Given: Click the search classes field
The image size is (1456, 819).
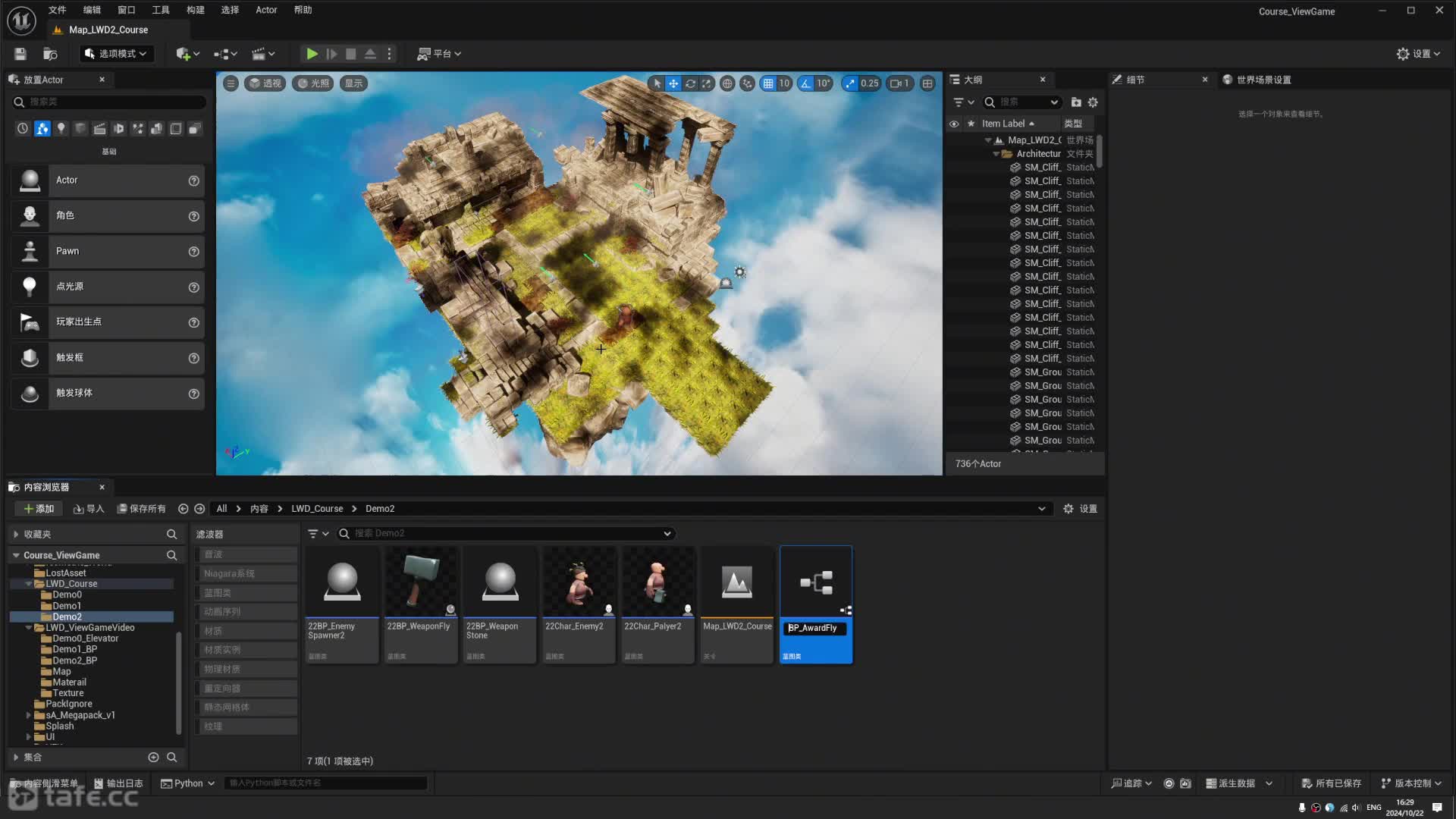Looking at the screenshot, I should [x=110, y=102].
